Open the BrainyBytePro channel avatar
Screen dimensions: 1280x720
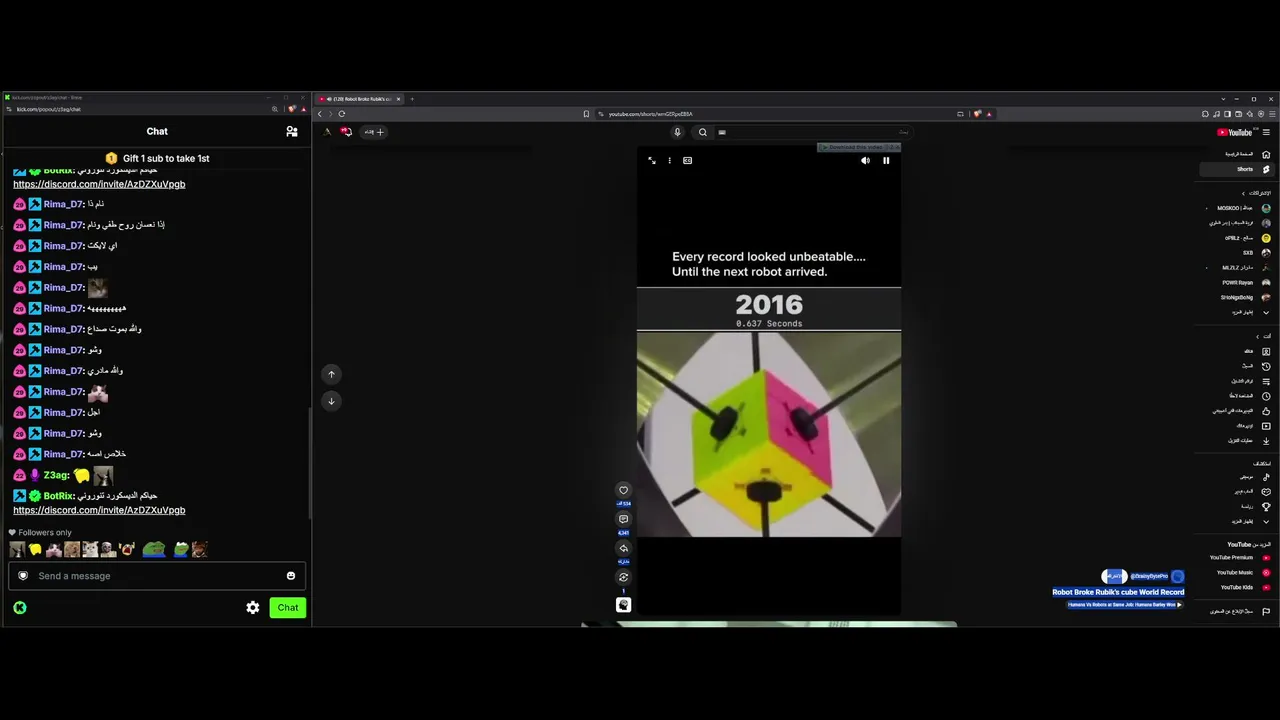1177,576
